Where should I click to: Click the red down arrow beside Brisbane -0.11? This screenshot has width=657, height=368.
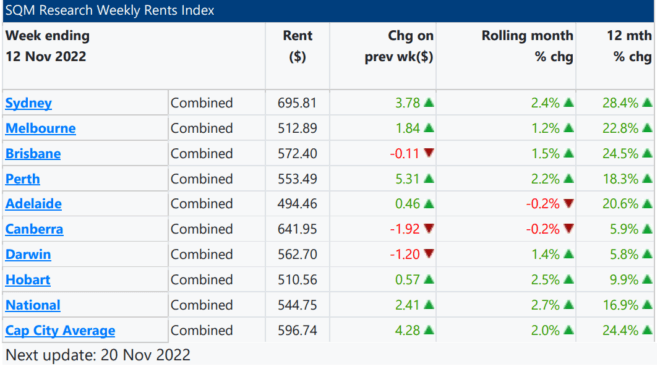429,153
